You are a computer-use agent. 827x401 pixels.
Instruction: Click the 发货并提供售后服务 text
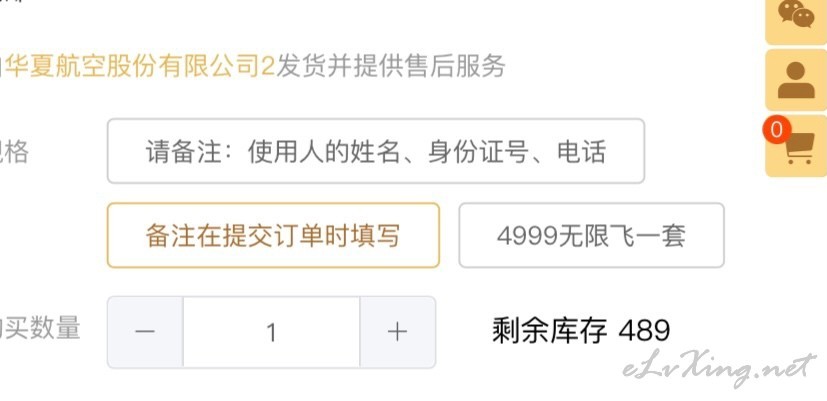391,67
